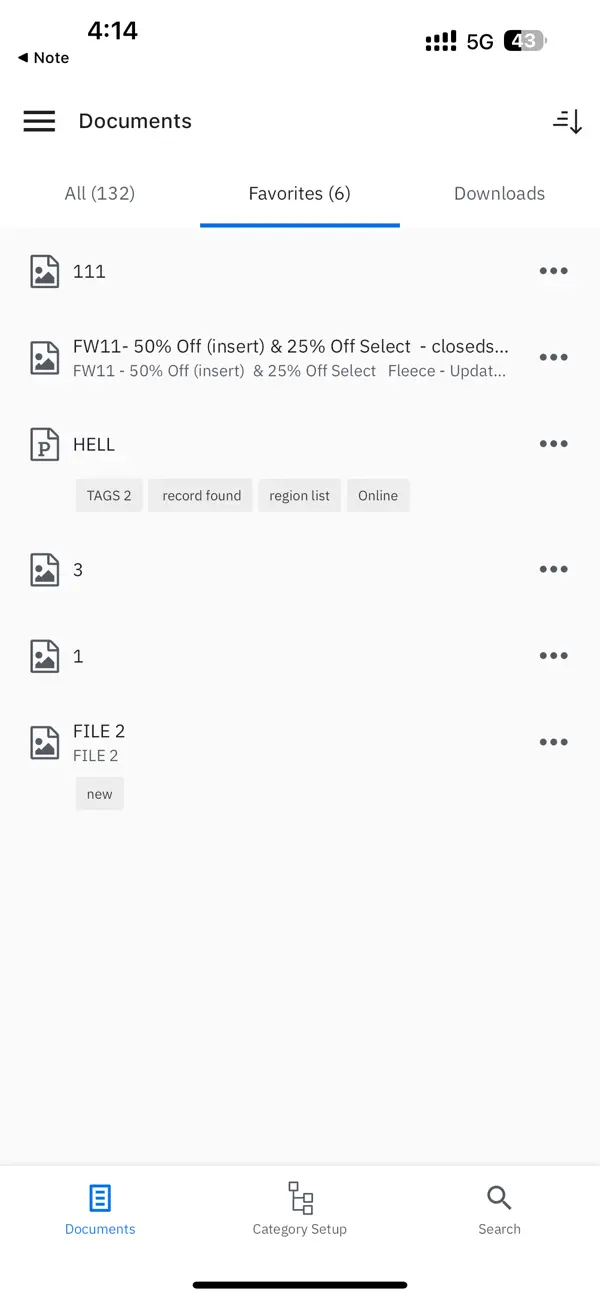600x1300 pixels.
Task: Select the new tag under FILE 2
Action: tap(99, 793)
